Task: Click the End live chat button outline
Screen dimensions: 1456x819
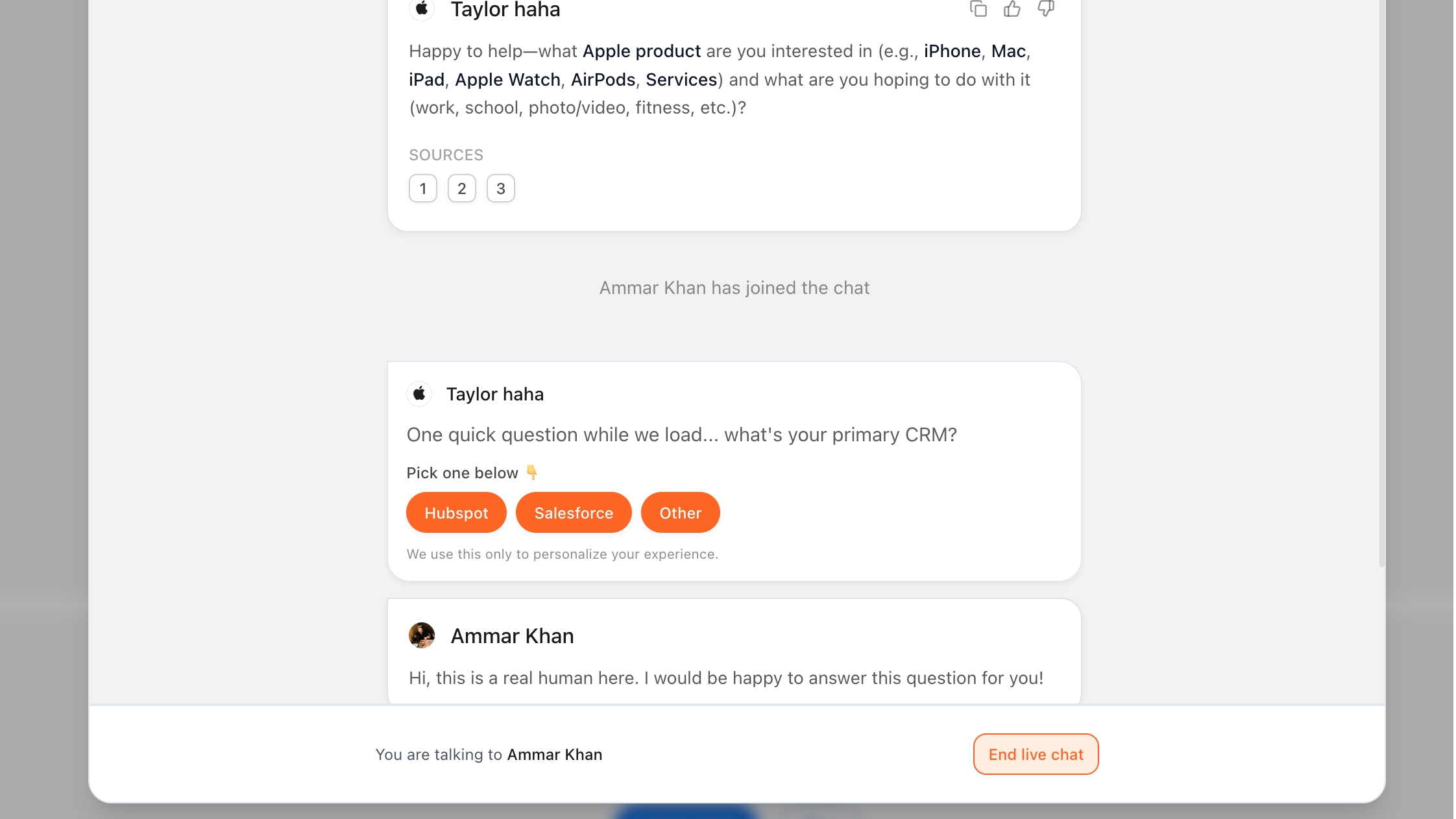Action: pyautogui.click(x=1035, y=754)
